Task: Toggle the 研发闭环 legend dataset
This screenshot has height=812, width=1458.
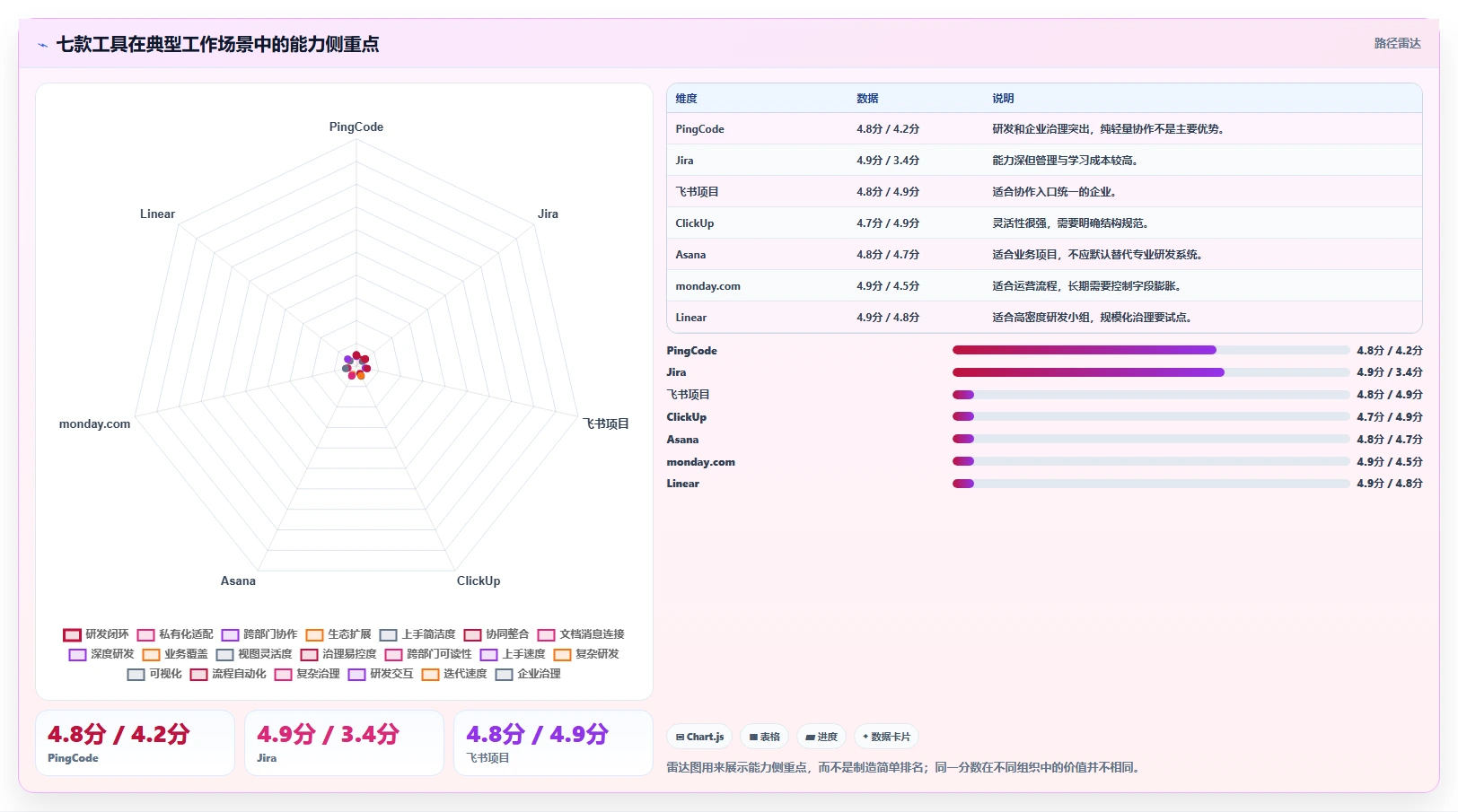Action: point(96,634)
